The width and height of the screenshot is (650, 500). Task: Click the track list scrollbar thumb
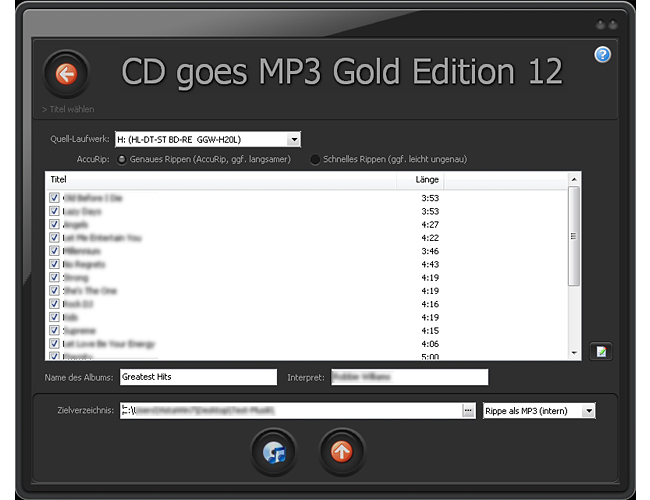[x=574, y=236]
